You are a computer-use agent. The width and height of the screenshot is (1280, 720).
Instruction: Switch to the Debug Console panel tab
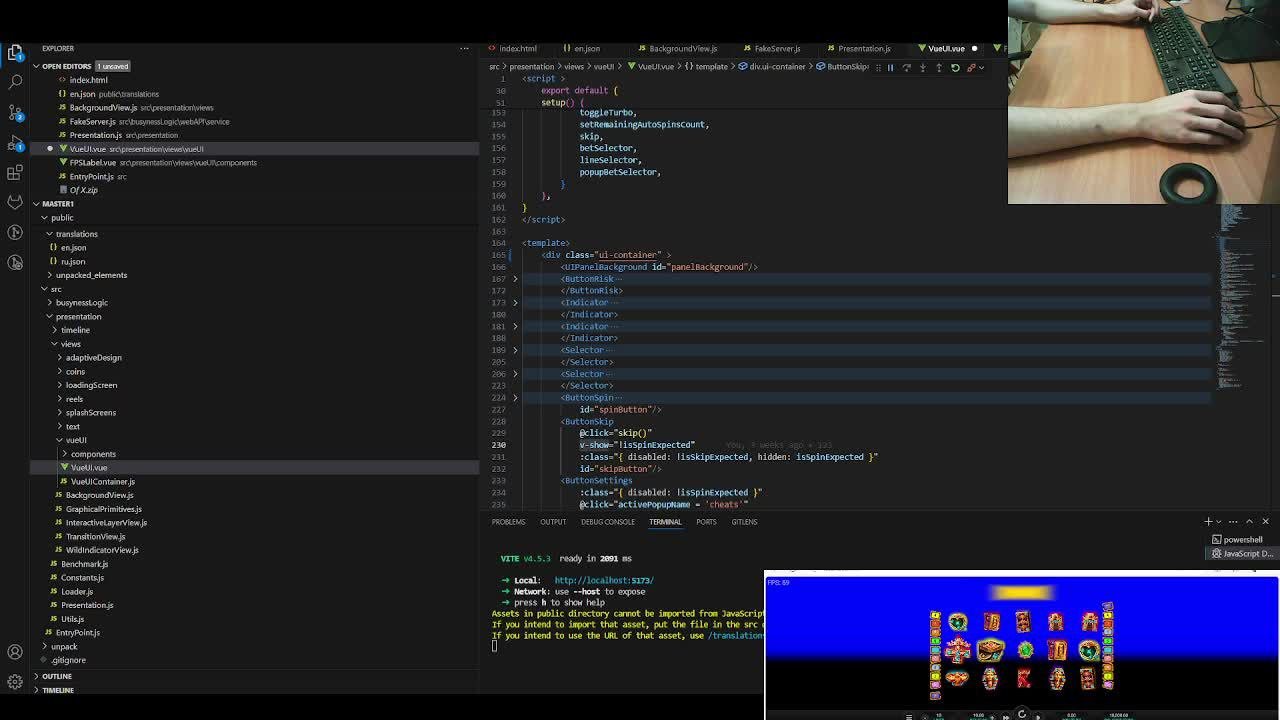(x=607, y=521)
